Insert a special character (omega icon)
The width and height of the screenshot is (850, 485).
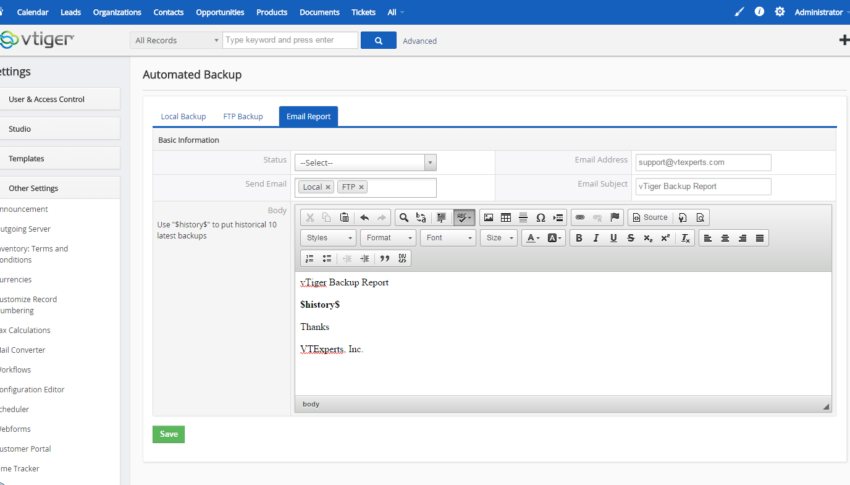[x=540, y=217]
